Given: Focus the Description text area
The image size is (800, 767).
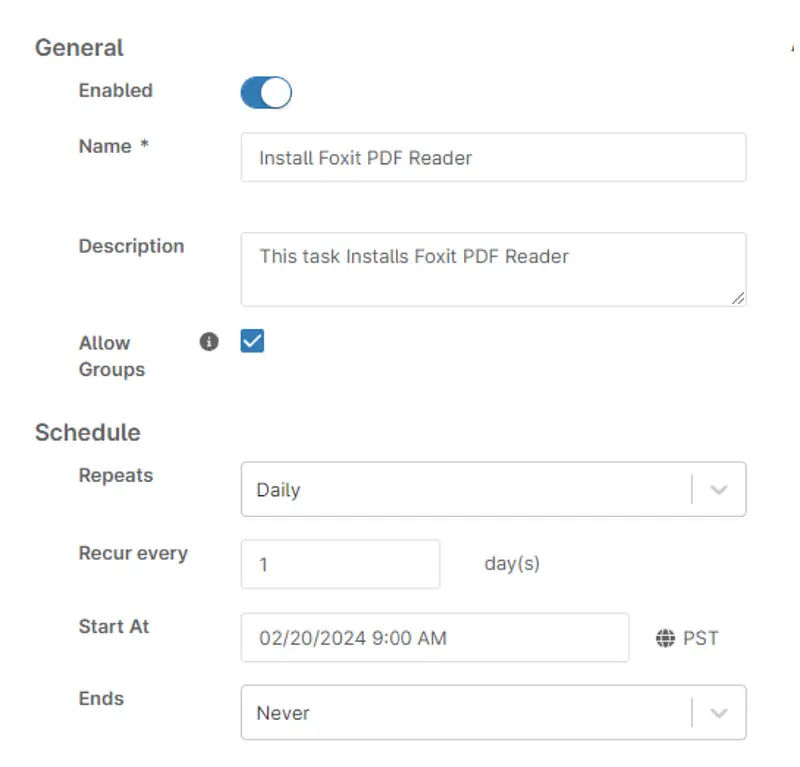Looking at the screenshot, I should coord(493,270).
